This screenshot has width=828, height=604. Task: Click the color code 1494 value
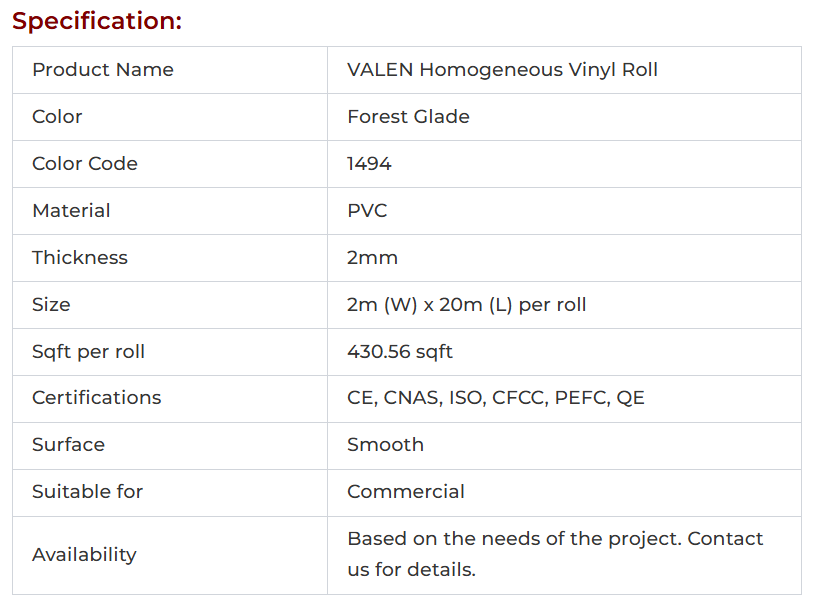point(369,164)
